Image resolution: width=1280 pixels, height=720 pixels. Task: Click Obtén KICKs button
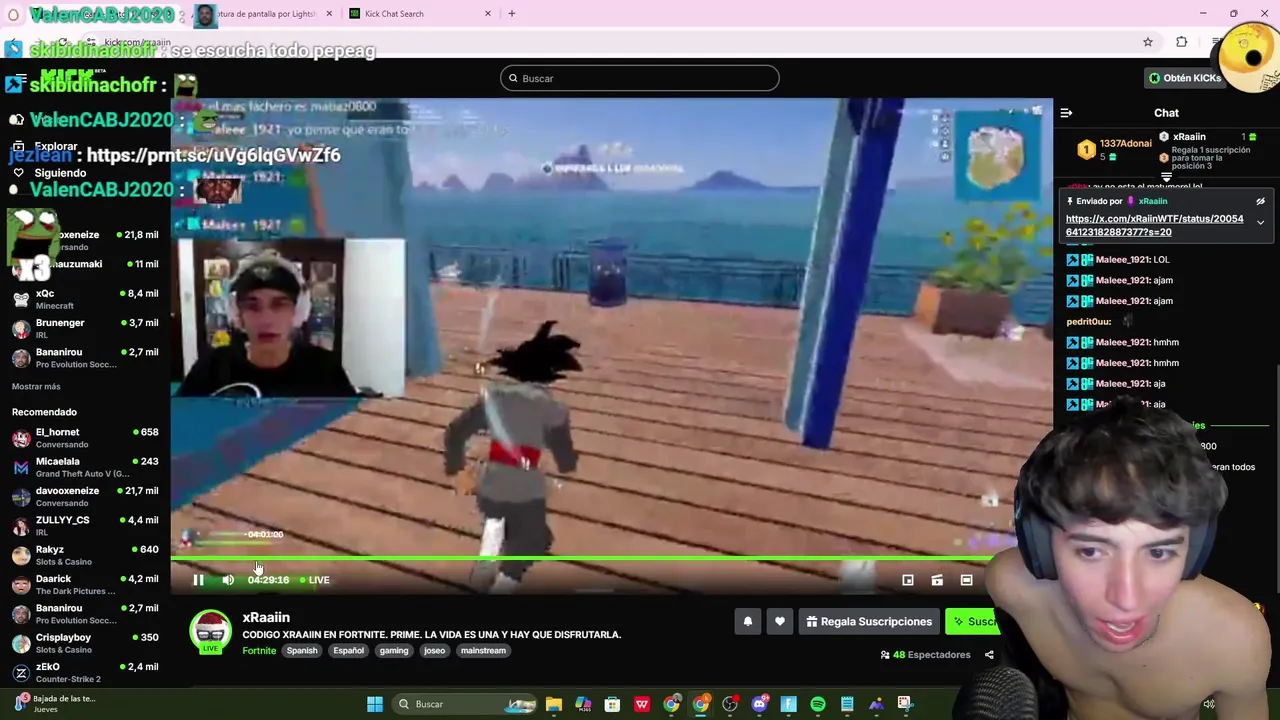[x=1185, y=78]
